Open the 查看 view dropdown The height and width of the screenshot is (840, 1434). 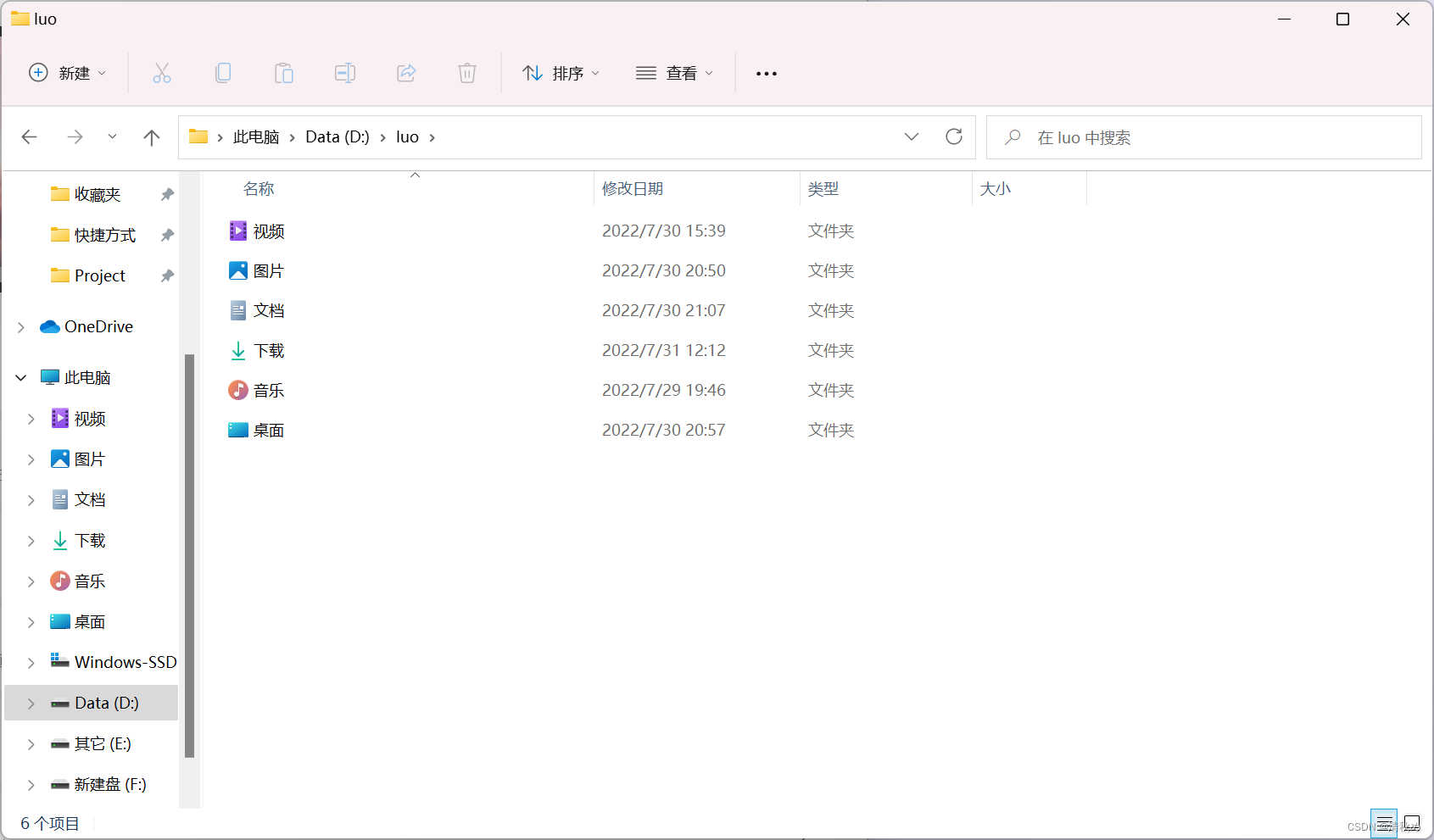tap(674, 73)
